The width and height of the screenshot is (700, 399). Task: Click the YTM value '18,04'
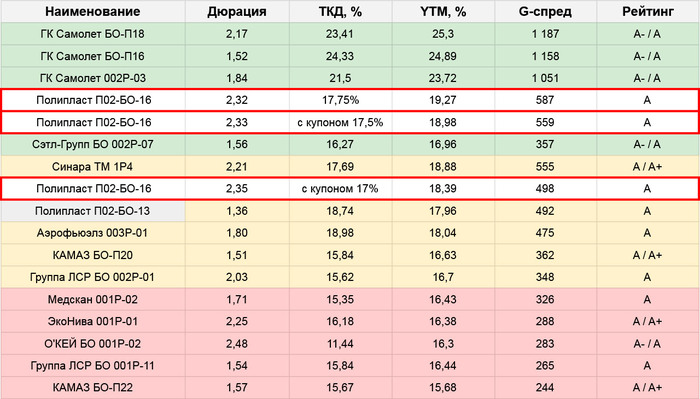[443, 233]
